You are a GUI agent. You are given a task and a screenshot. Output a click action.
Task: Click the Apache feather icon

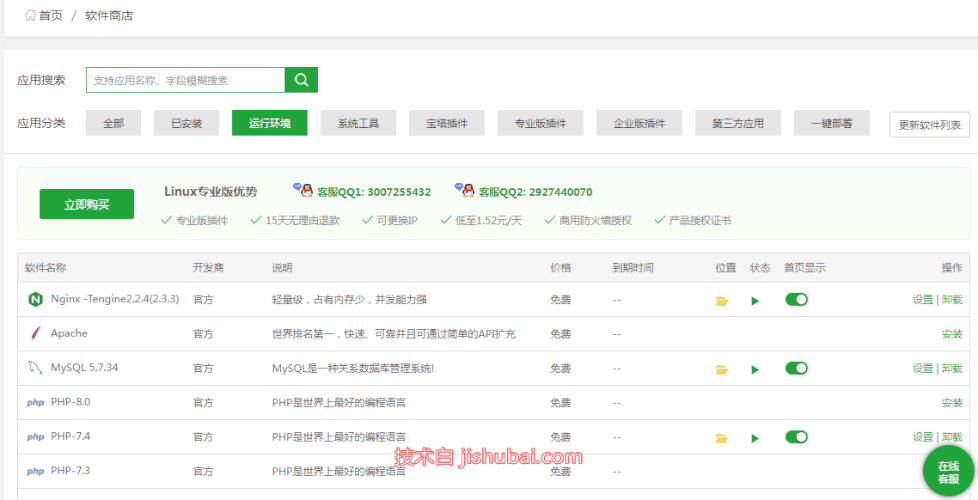[x=35, y=334]
